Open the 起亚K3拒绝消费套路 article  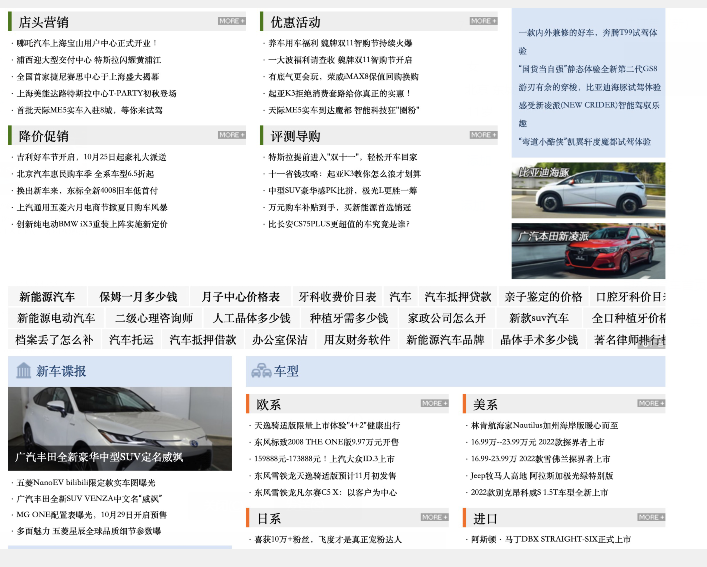tap(340, 93)
